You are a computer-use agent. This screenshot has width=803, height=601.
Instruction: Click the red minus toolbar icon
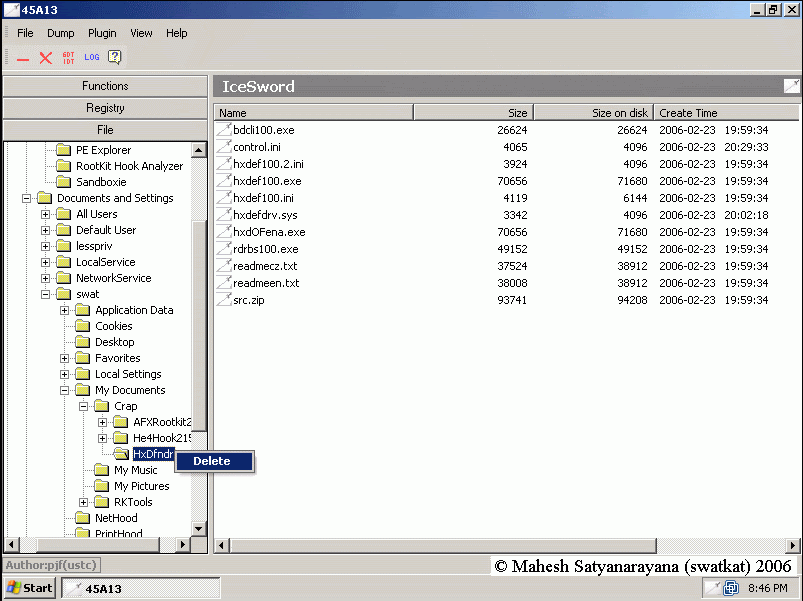pos(23,59)
